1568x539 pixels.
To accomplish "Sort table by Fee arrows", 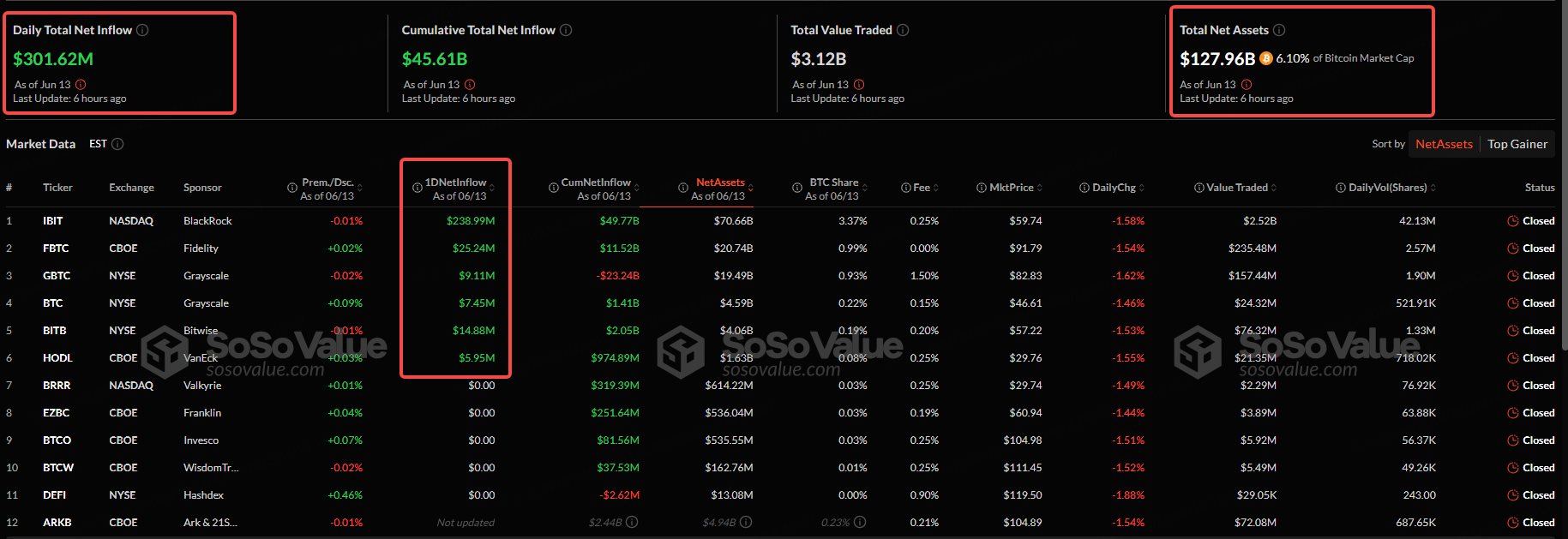I will coord(936,188).
